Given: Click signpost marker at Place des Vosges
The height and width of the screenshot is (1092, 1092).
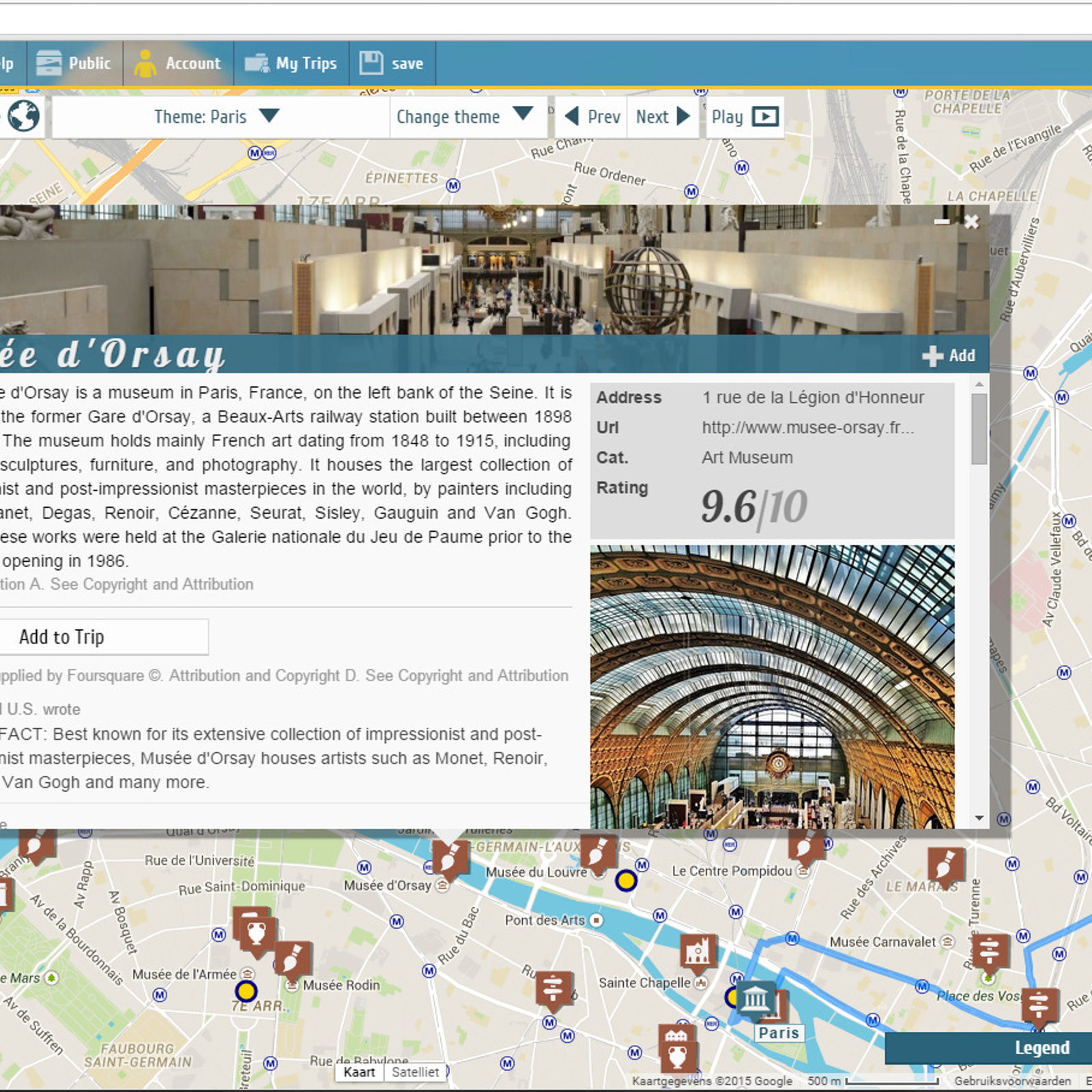Looking at the screenshot, I should pos(1039,1007).
